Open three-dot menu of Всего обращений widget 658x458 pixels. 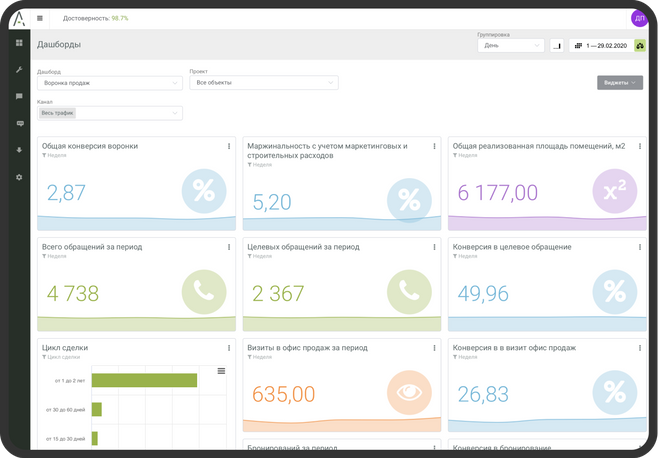click(x=229, y=247)
